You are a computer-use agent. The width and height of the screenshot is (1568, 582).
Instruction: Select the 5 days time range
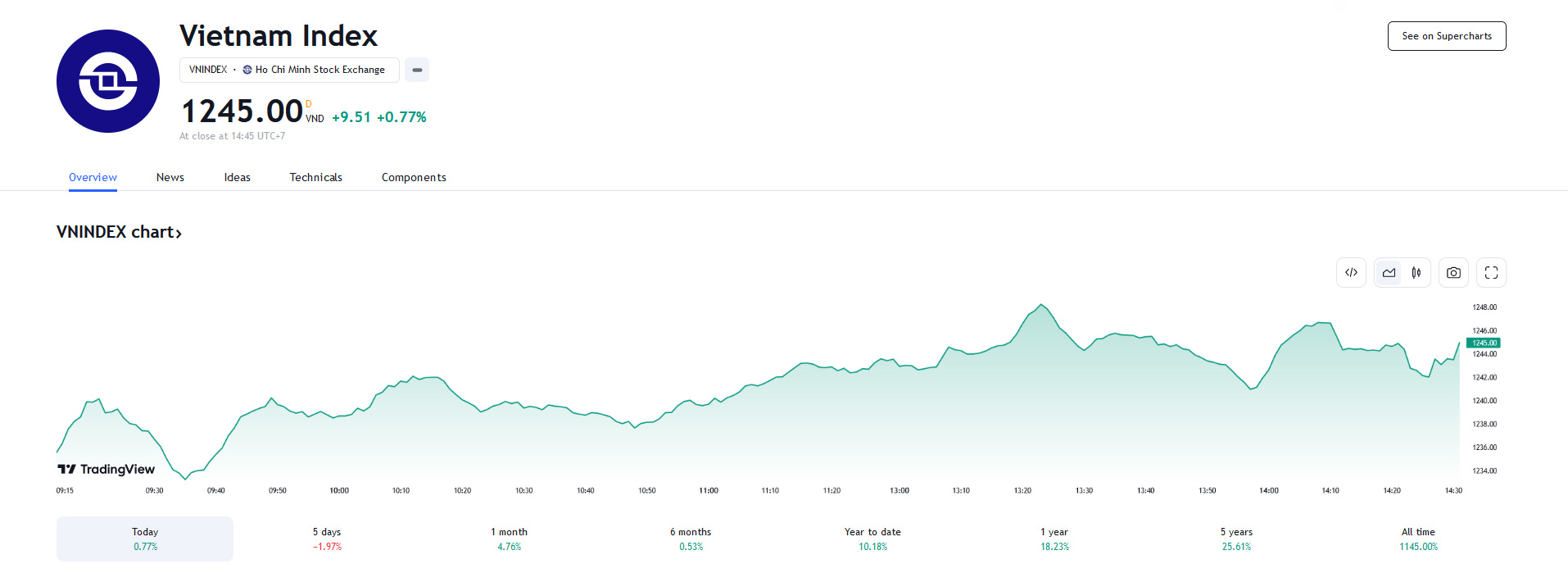327,539
